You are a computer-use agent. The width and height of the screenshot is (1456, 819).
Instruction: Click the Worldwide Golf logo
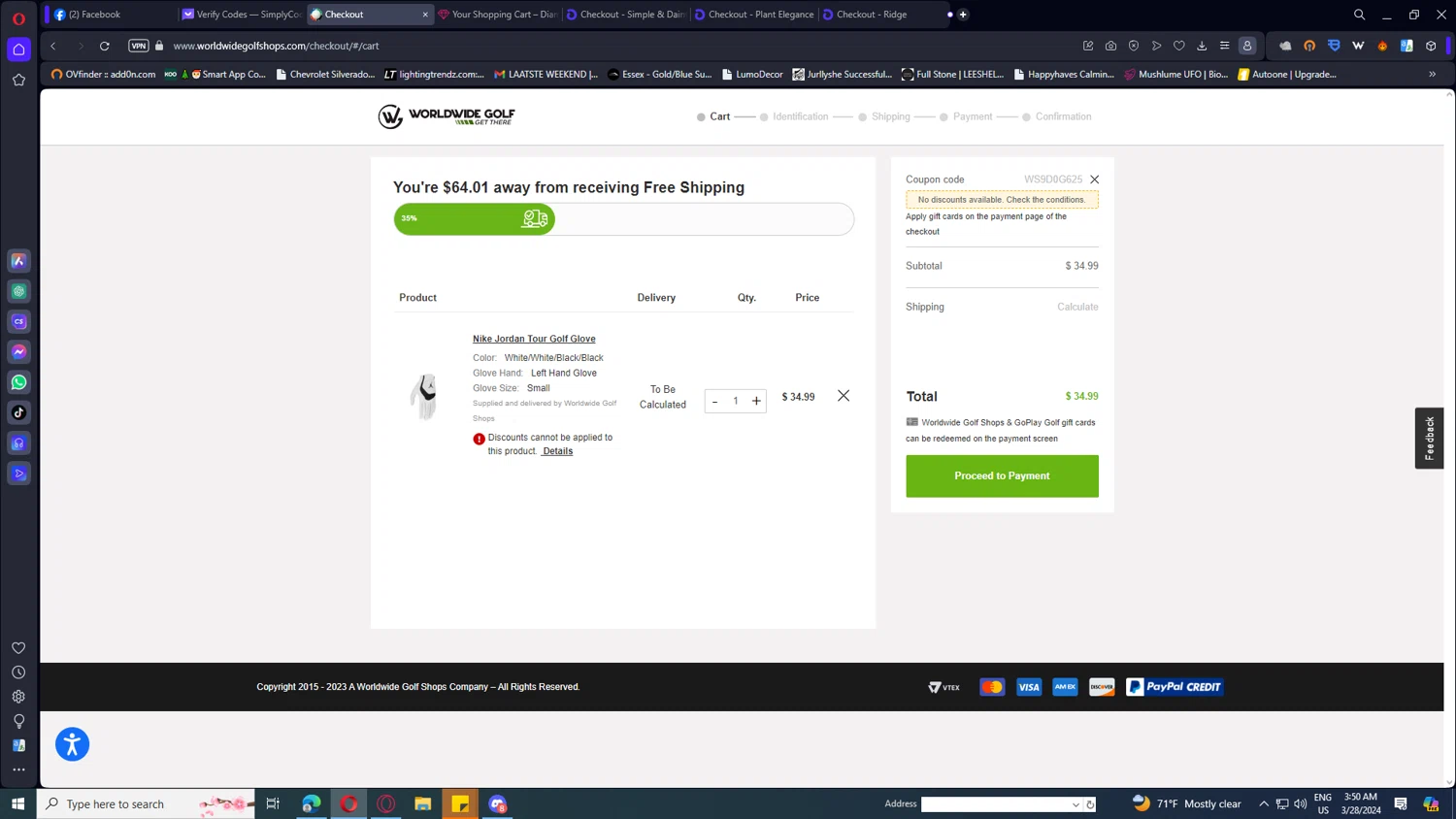pos(447,116)
